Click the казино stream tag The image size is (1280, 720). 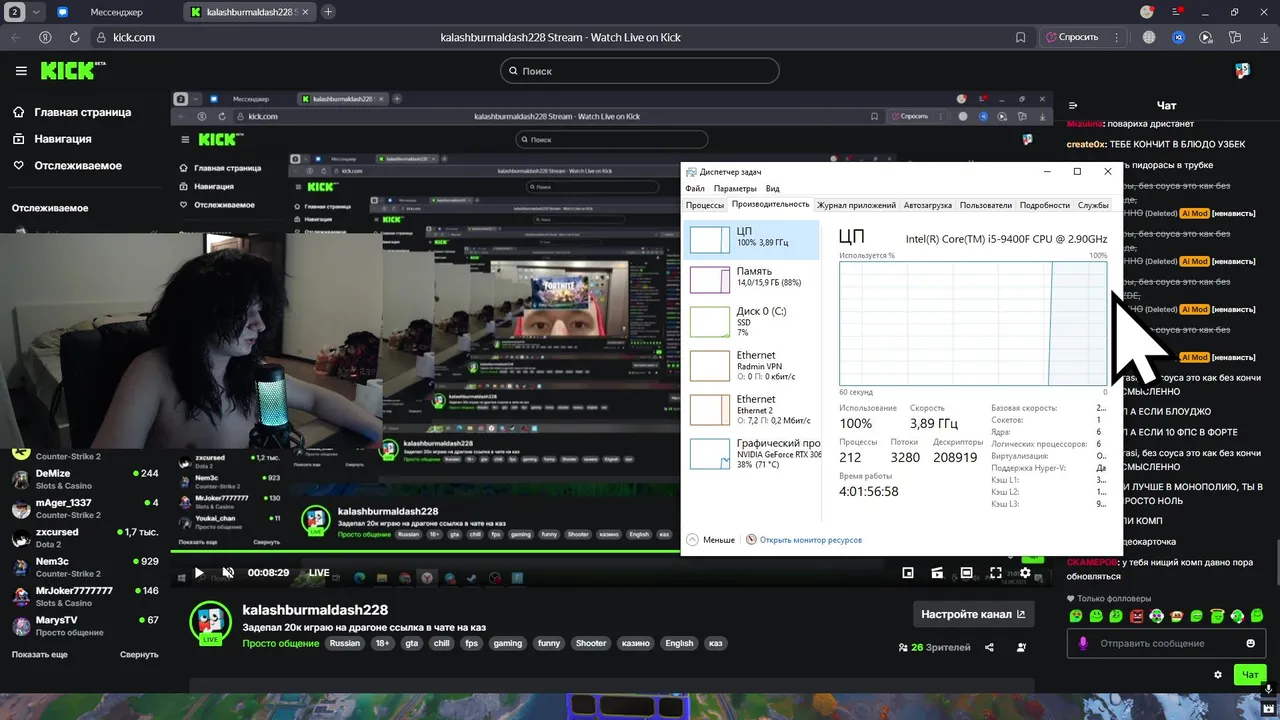[635, 643]
